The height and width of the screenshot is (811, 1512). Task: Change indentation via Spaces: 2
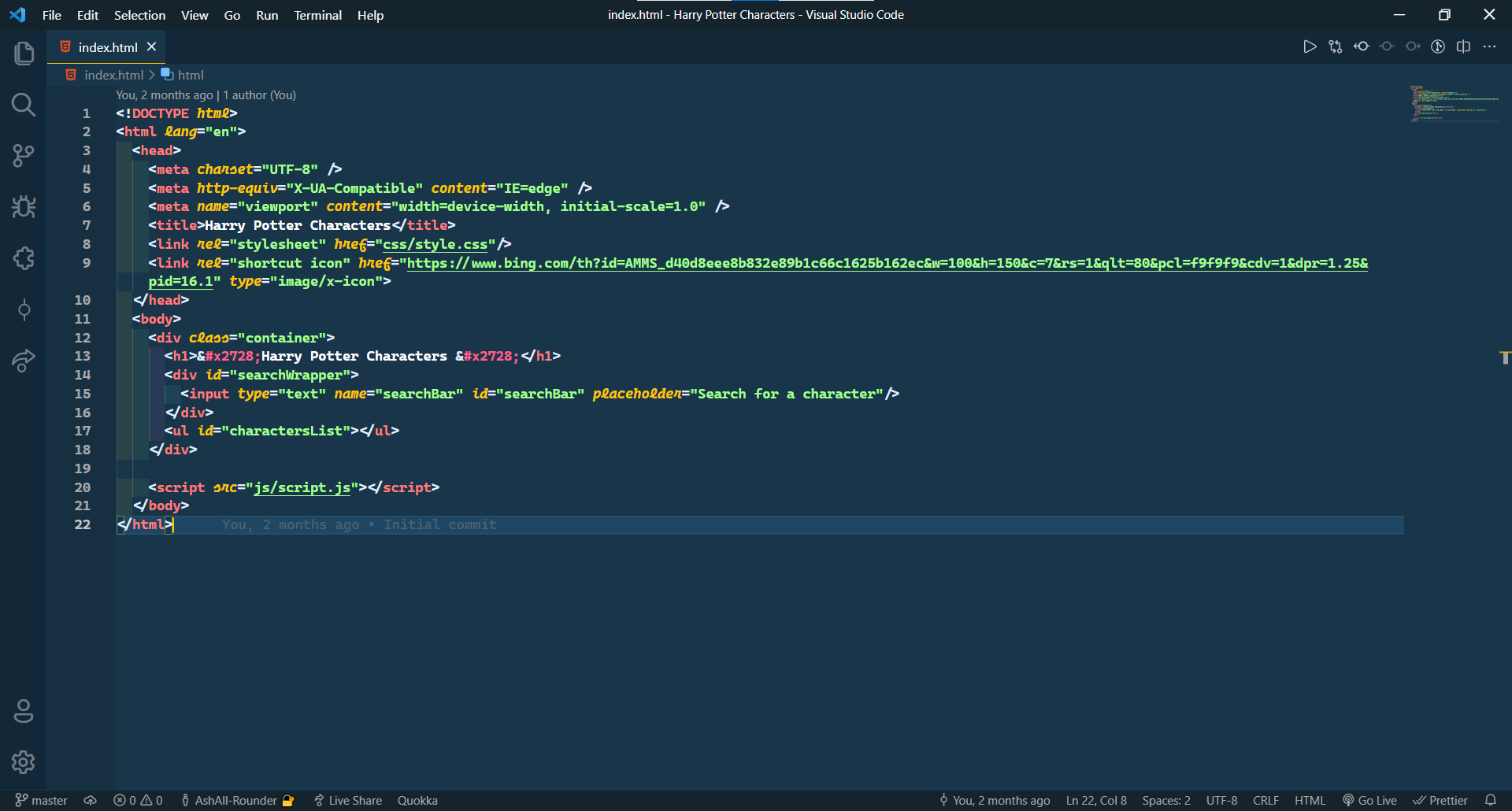1166,800
